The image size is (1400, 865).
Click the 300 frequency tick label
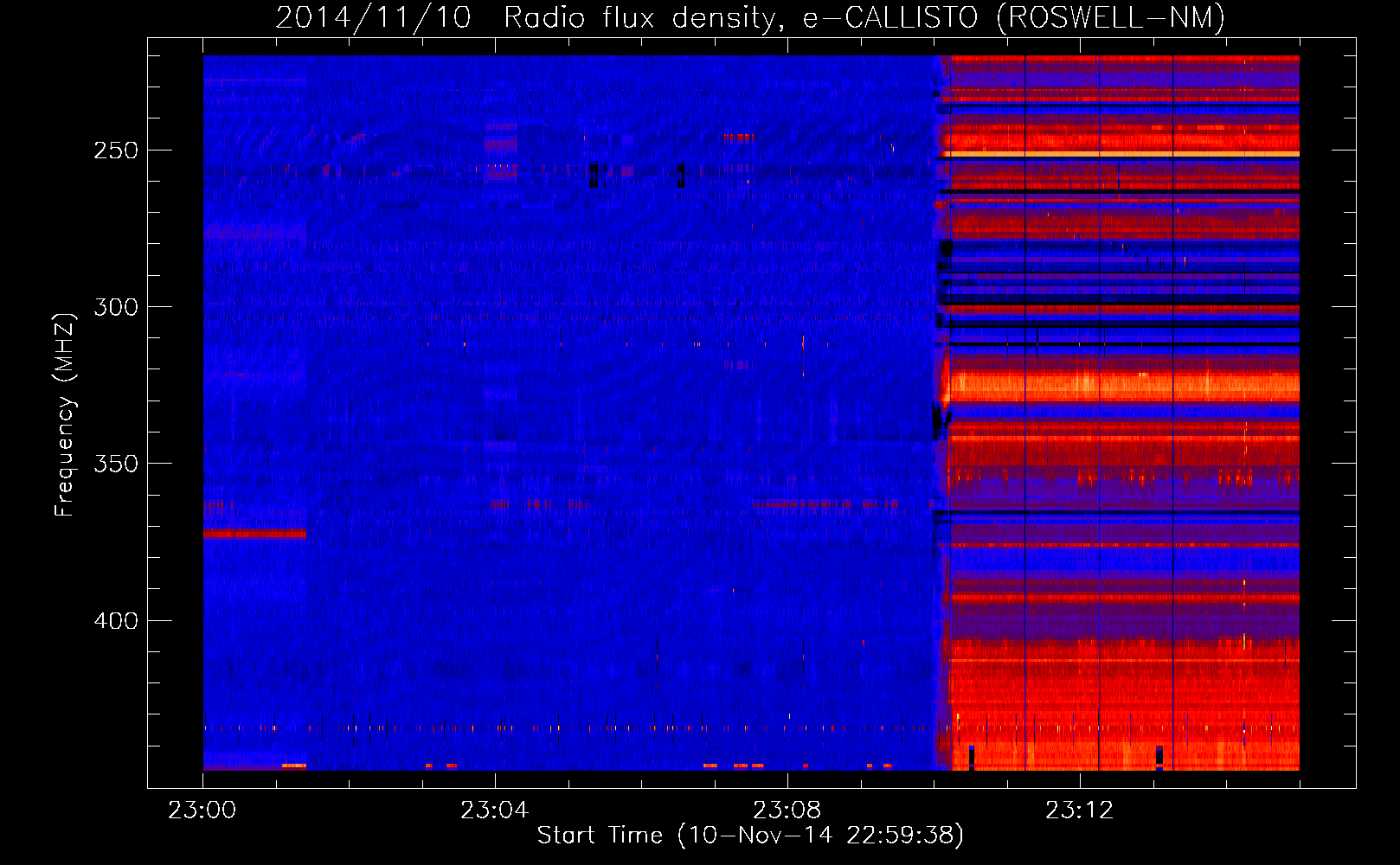115,307
